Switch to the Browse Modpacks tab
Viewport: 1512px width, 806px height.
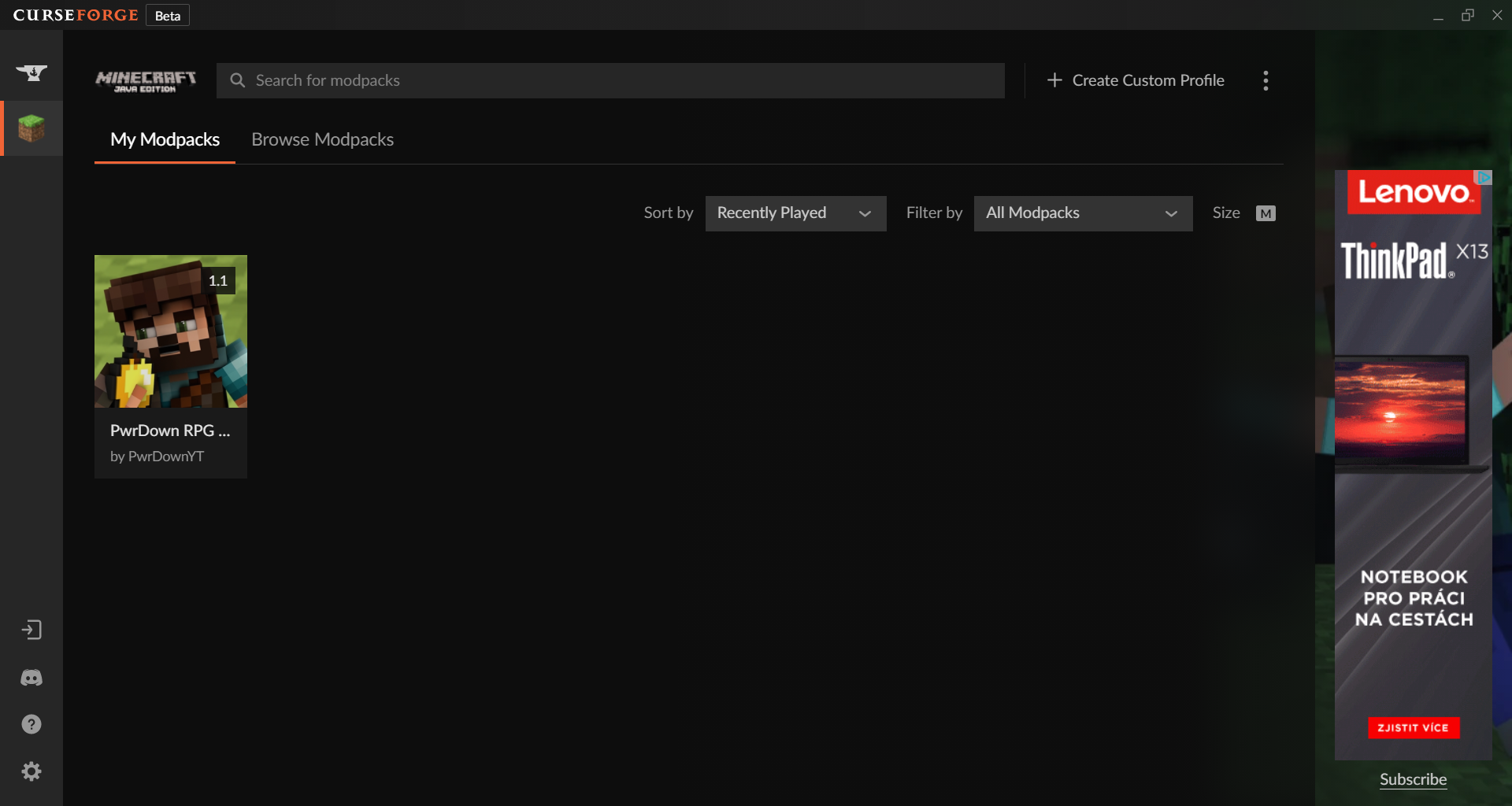(322, 139)
